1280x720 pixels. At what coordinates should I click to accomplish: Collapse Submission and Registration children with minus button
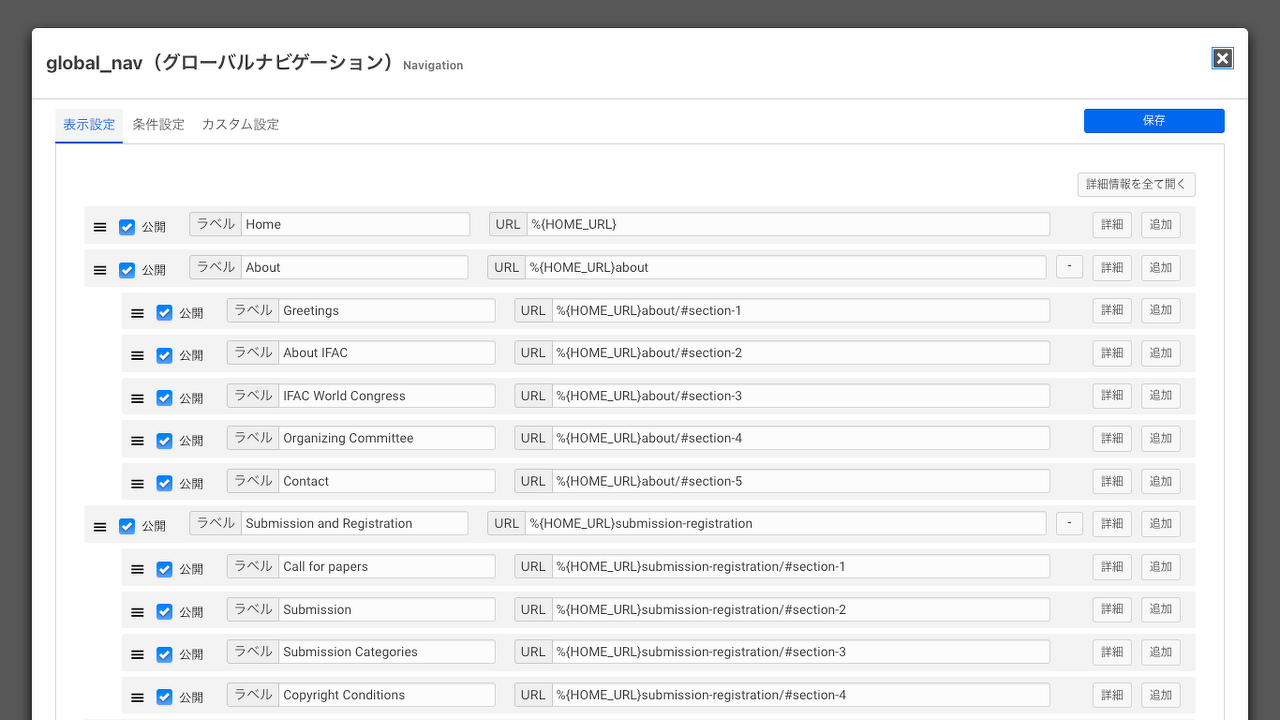click(x=1069, y=523)
